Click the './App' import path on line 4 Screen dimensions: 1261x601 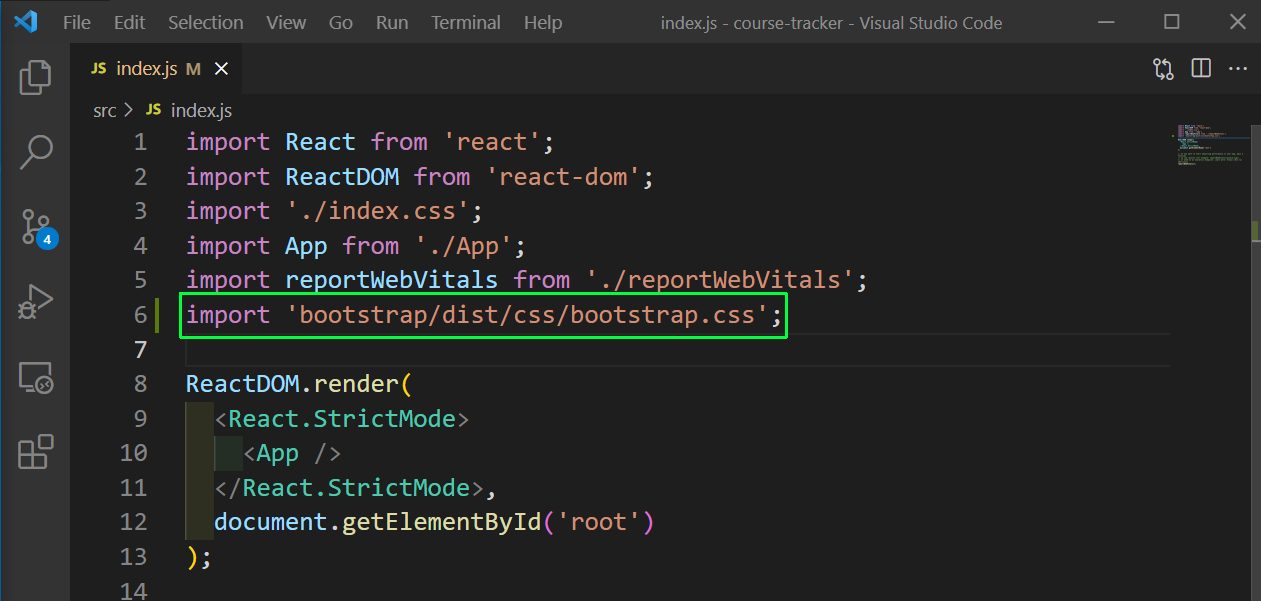point(464,246)
